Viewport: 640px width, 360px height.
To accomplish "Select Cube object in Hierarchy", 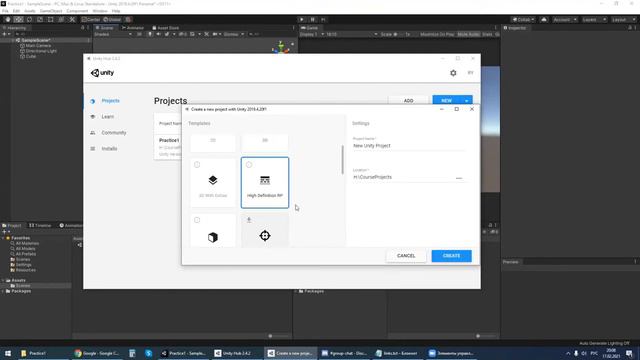I will (x=28, y=56).
